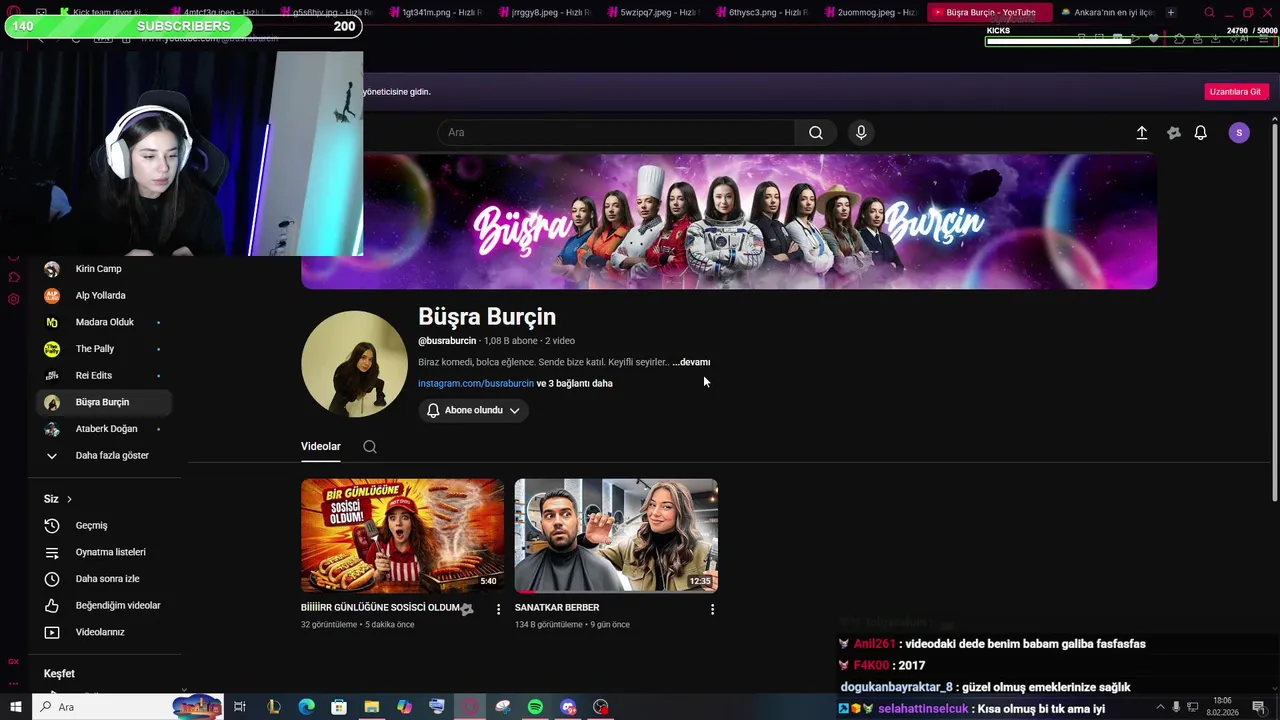Open SANATKAR BERBER barber video thumbnail
The height and width of the screenshot is (720, 1280).
tap(616, 535)
